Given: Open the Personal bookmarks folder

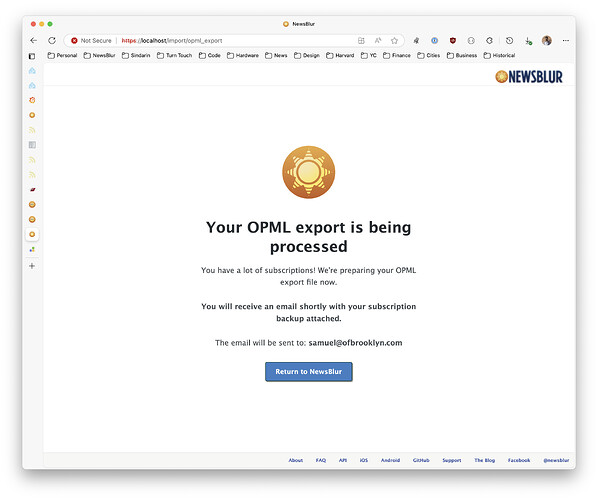Looking at the screenshot, I should point(62,55).
